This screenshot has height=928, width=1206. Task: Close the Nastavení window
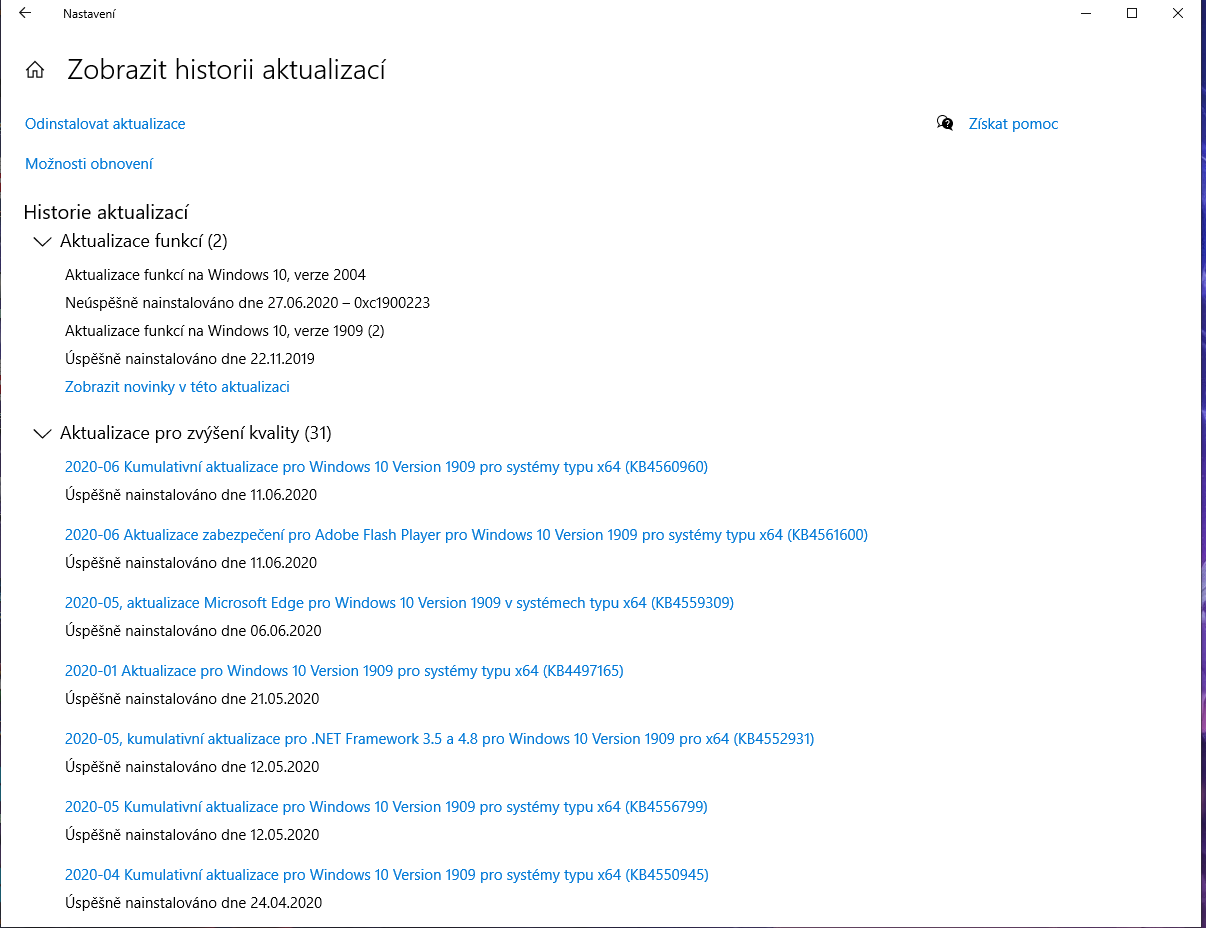[x=1178, y=14]
